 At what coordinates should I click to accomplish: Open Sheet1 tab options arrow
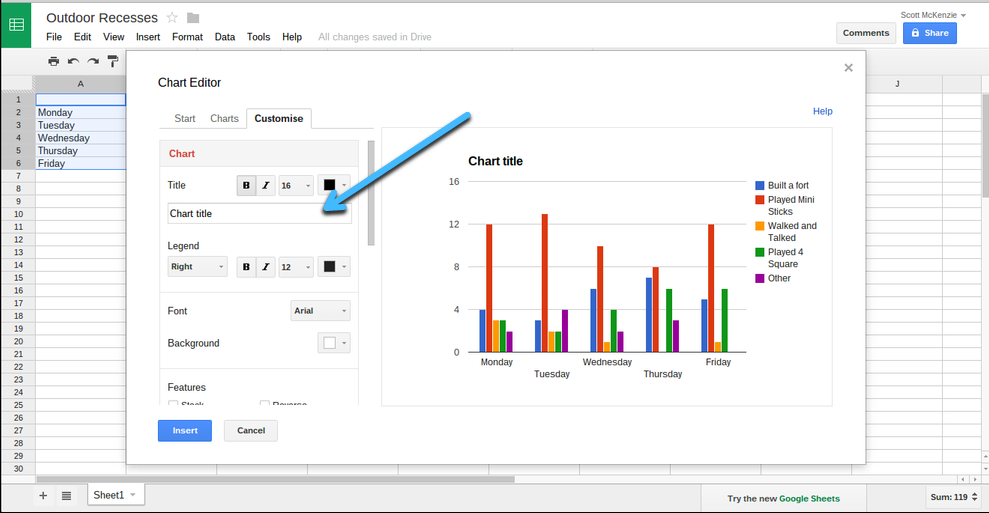point(133,495)
